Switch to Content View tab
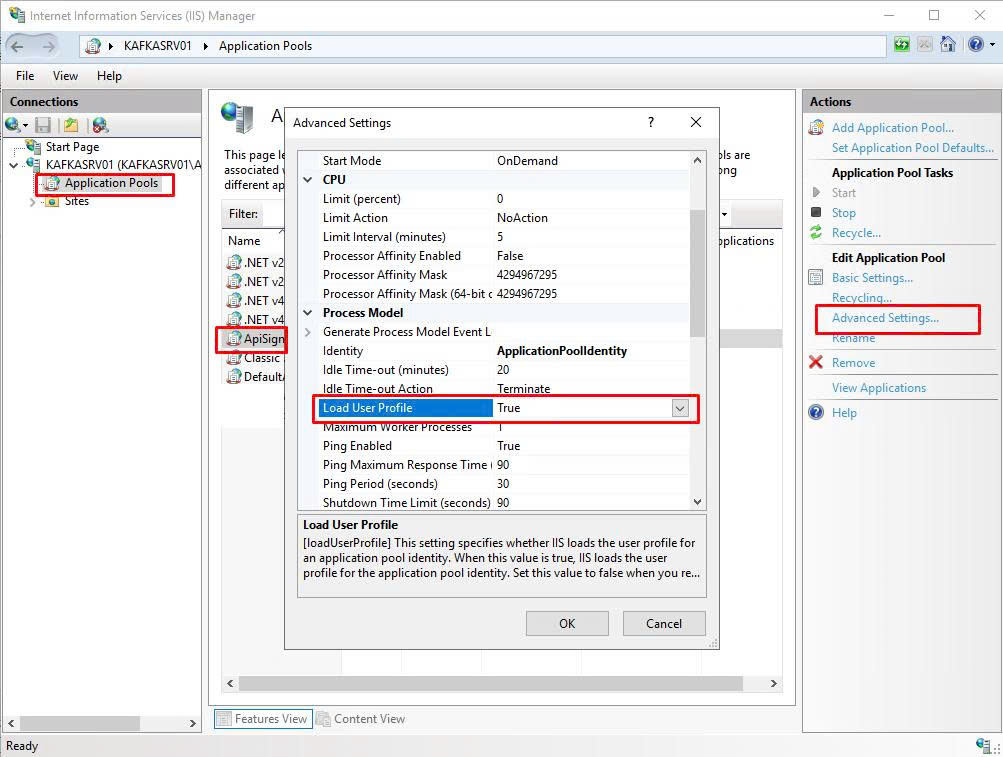 [361, 719]
